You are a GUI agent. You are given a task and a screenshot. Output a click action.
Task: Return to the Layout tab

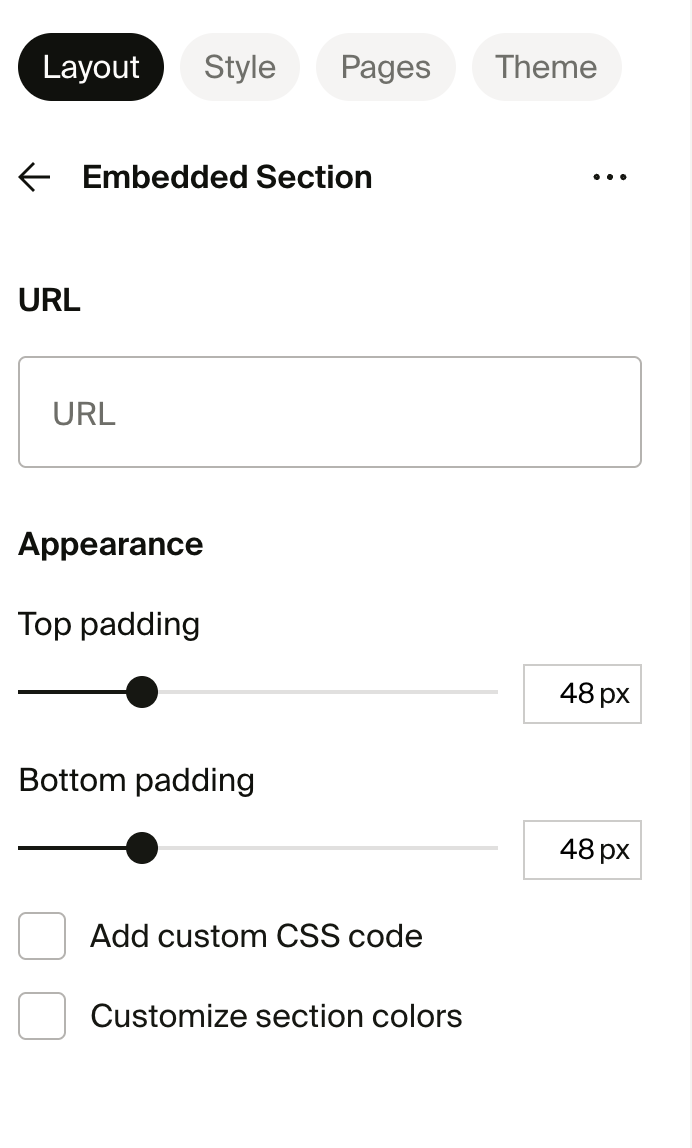[x=90, y=67]
